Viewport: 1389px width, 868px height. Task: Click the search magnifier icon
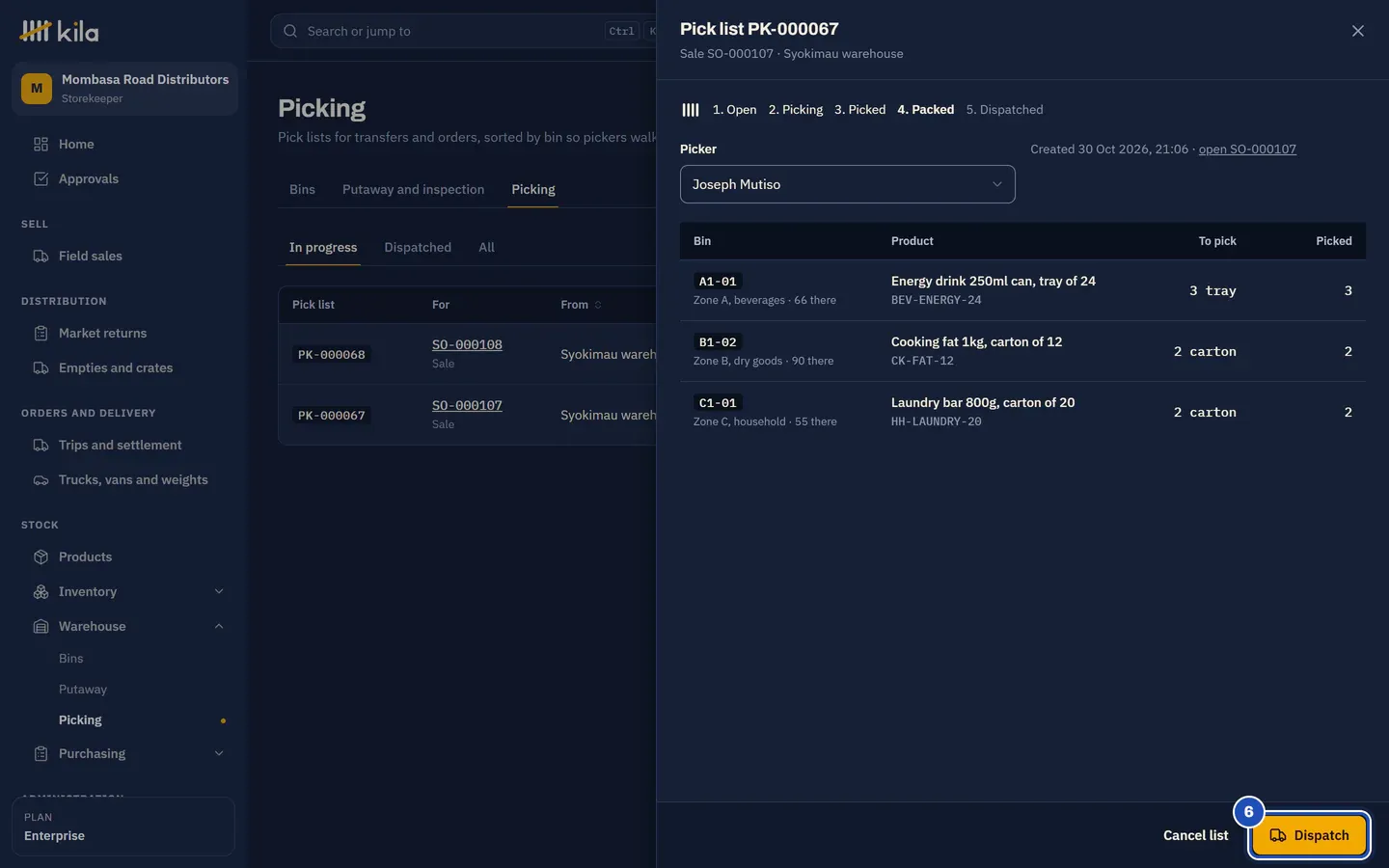(x=290, y=31)
